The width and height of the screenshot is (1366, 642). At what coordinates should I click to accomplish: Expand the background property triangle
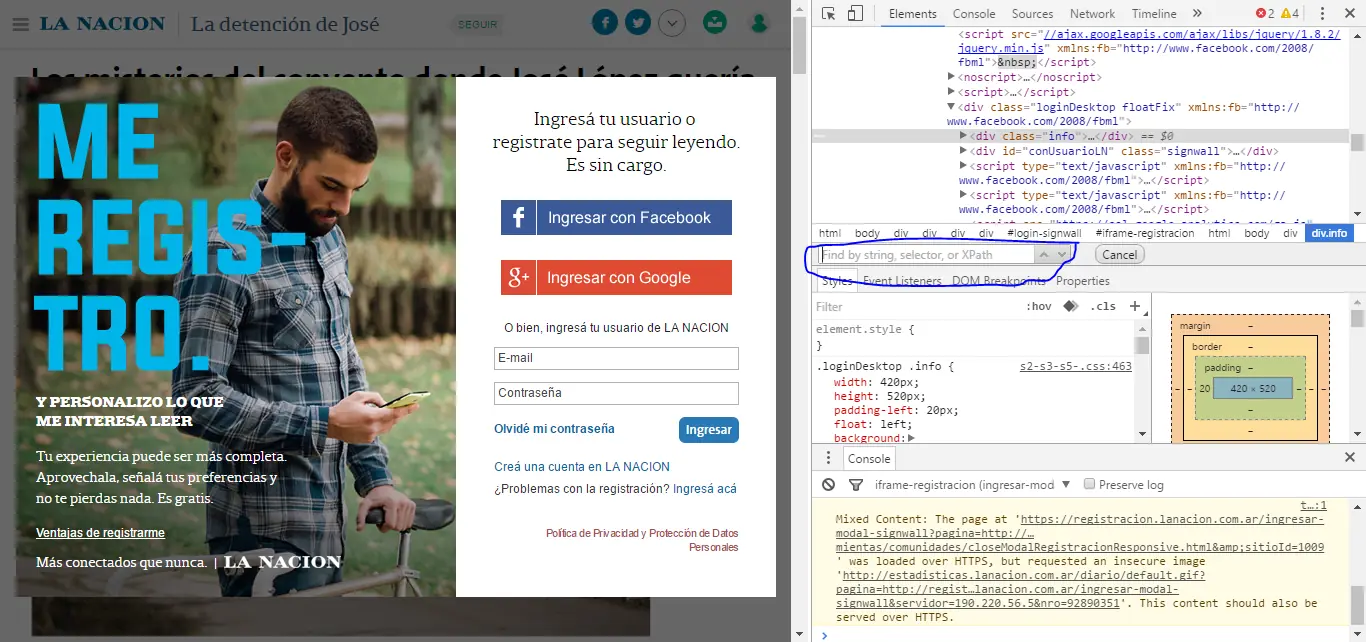coord(912,438)
